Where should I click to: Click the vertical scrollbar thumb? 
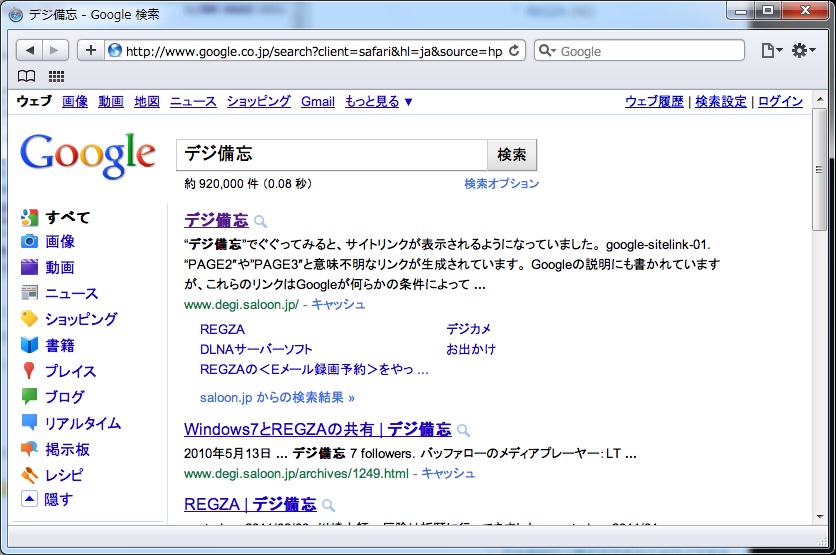(820, 170)
